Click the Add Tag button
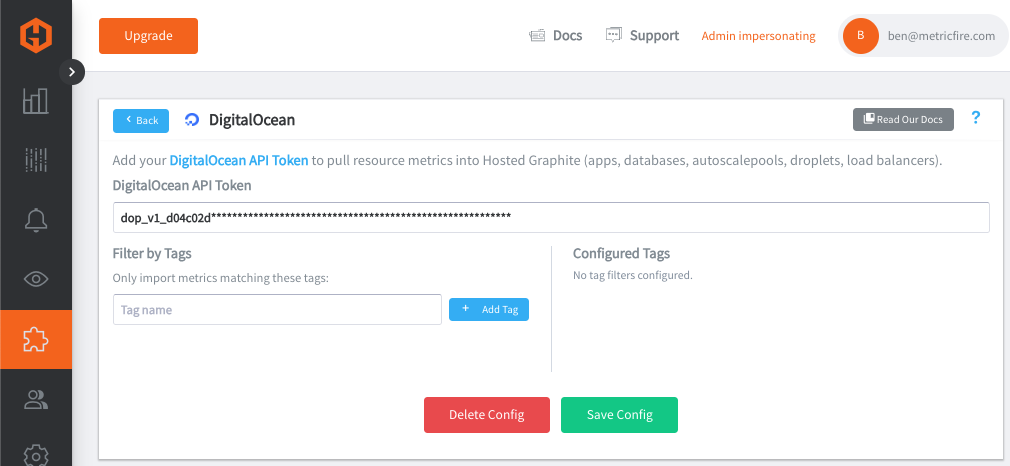The height and width of the screenshot is (466, 1010). coord(489,309)
